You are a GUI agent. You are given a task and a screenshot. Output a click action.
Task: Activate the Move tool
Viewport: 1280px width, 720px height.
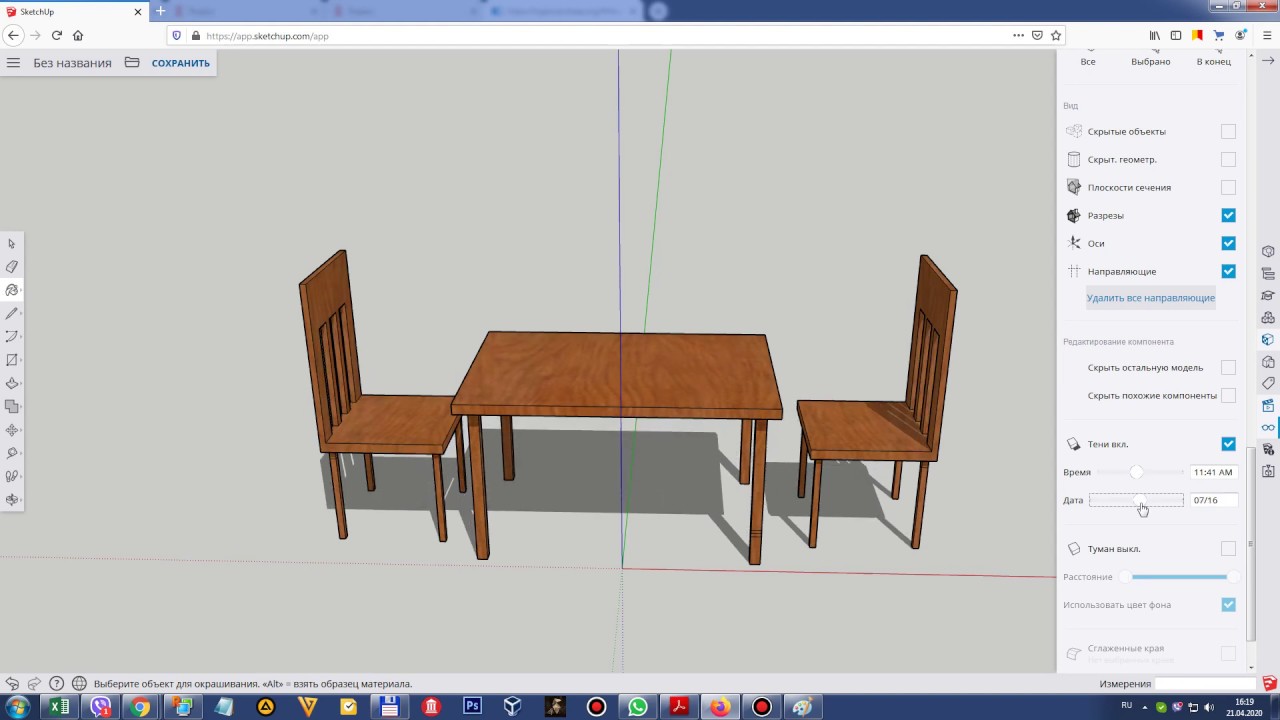point(12,430)
